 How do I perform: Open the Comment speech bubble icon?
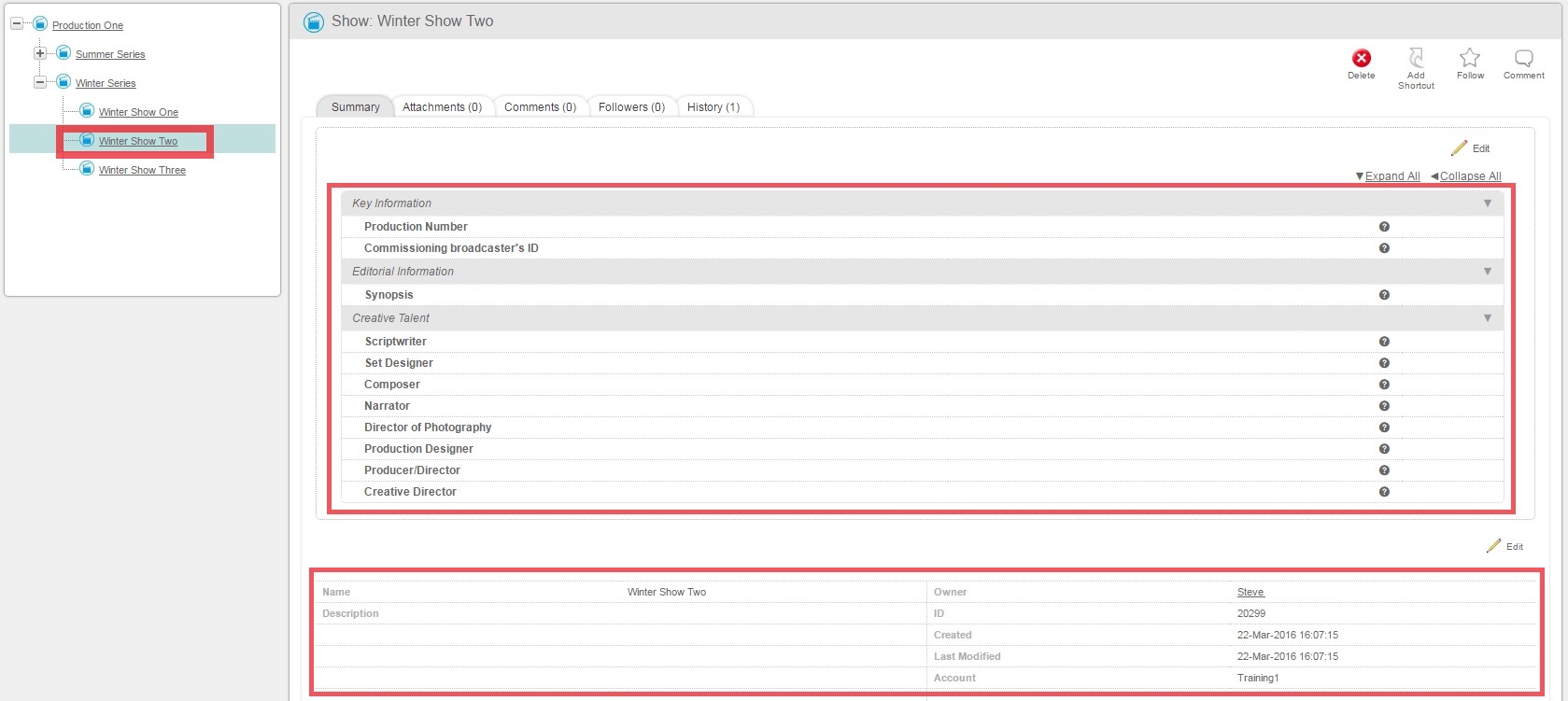click(1523, 58)
